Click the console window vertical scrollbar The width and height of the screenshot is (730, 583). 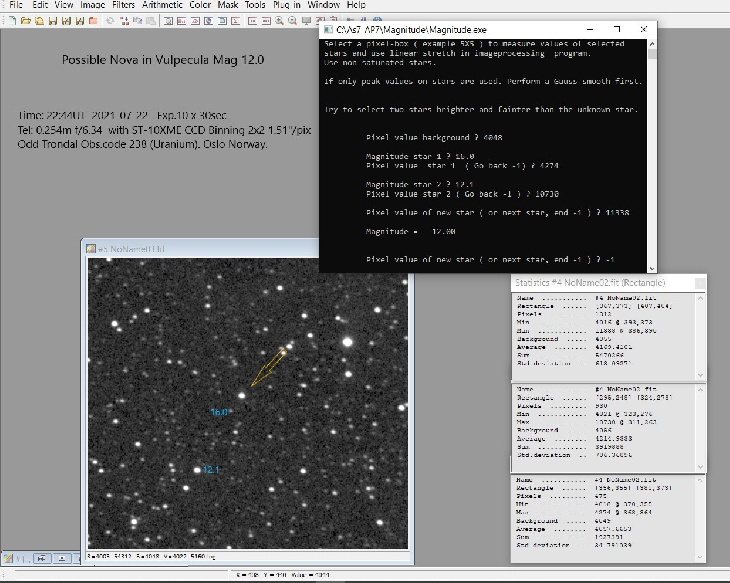click(x=653, y=150)
